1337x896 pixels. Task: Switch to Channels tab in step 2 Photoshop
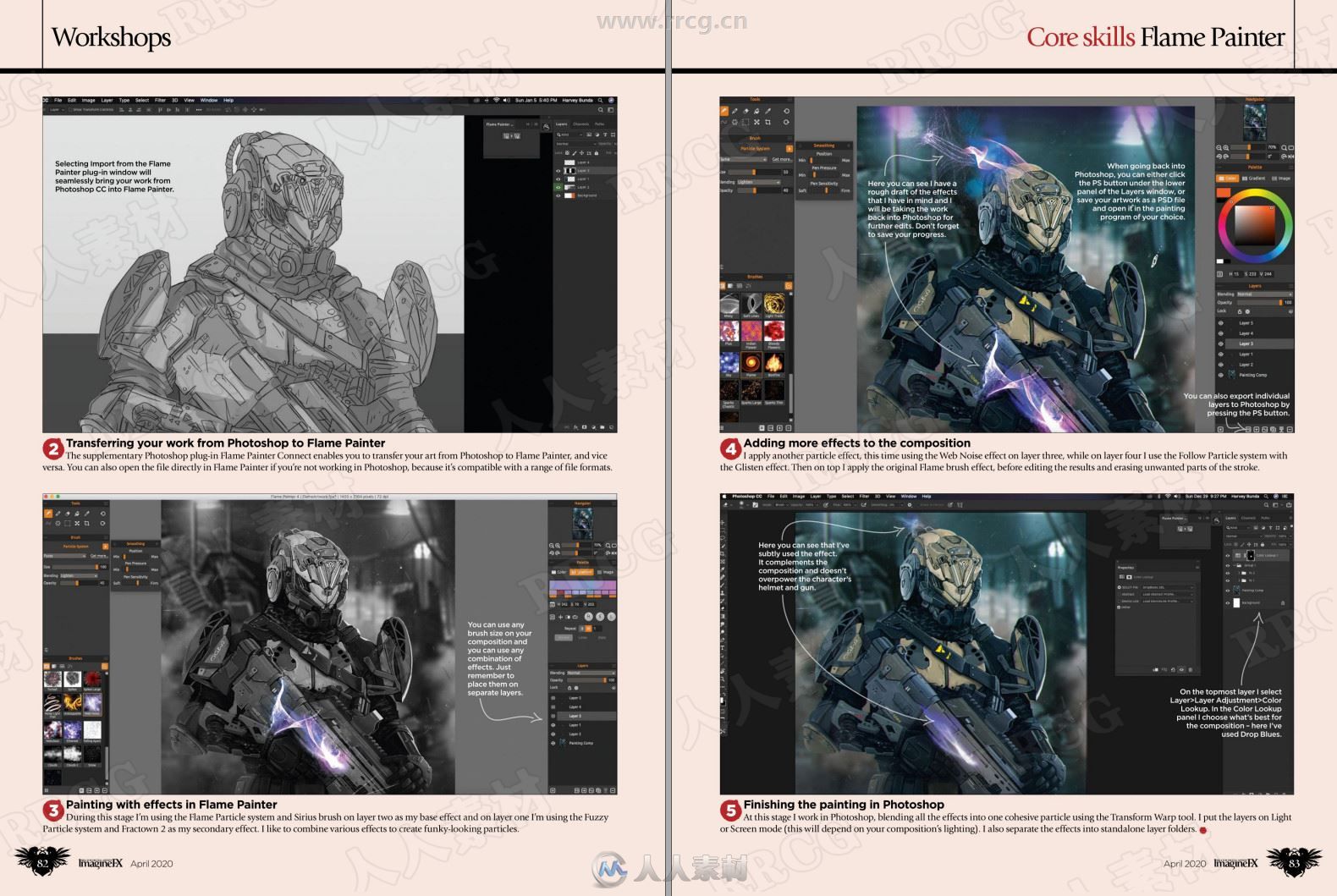click(x=580, y=124)
